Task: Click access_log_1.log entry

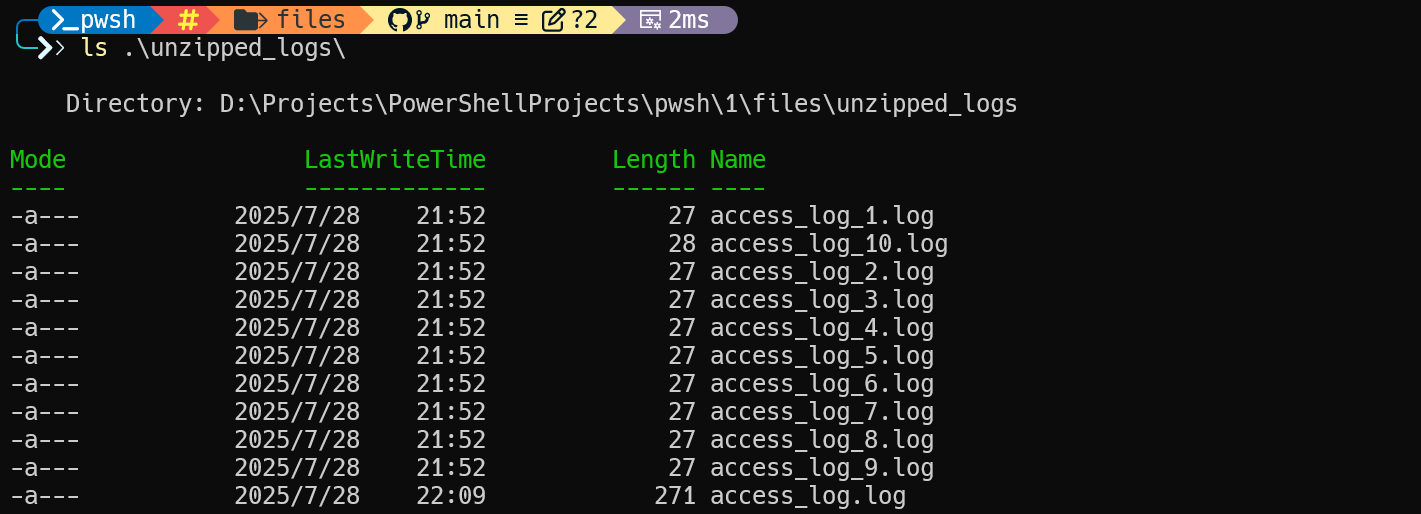Action: point(822,216)
